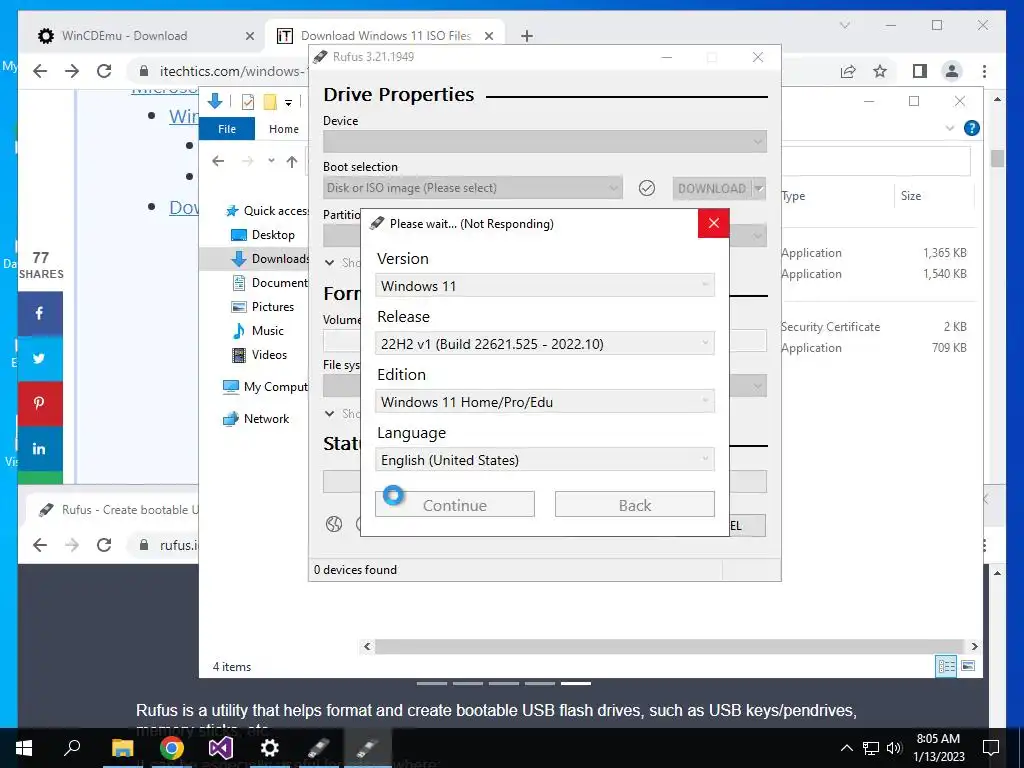
Task: Click the globe language icon in Rufus
Action: [334, 524]
